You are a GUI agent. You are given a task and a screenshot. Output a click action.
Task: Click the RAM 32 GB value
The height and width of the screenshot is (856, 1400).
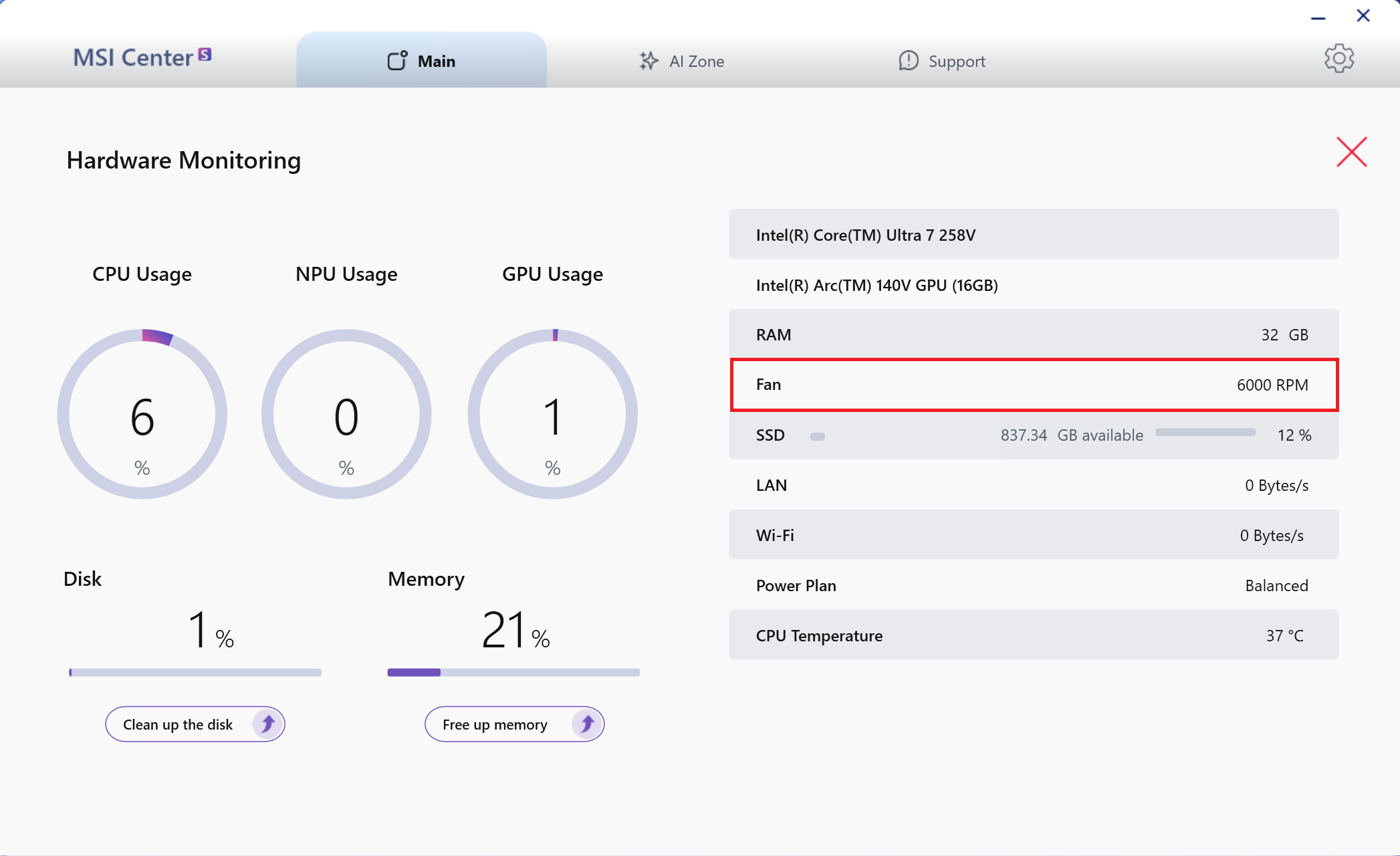1284,334
